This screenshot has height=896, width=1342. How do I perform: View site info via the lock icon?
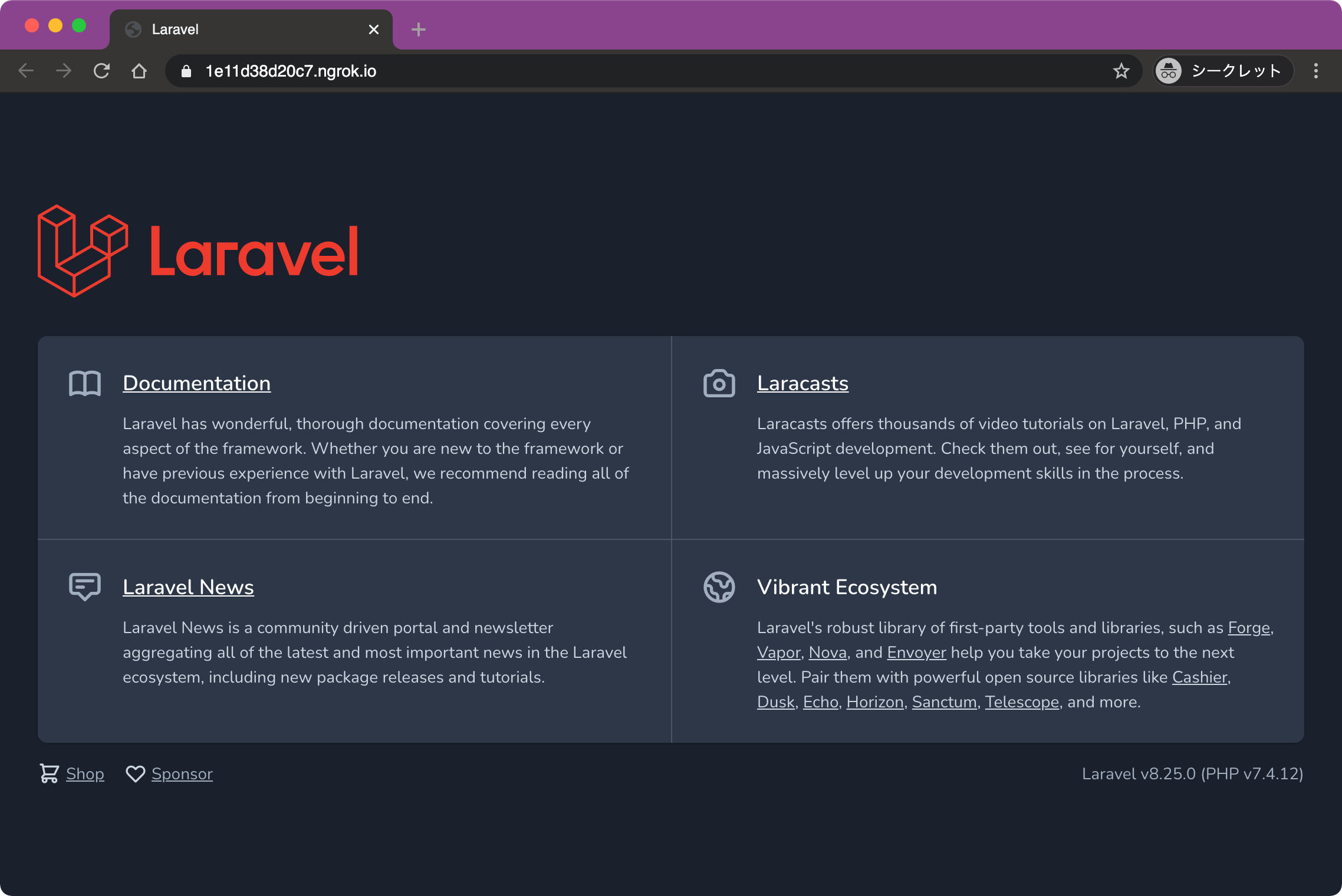click(x=186, y=71)
